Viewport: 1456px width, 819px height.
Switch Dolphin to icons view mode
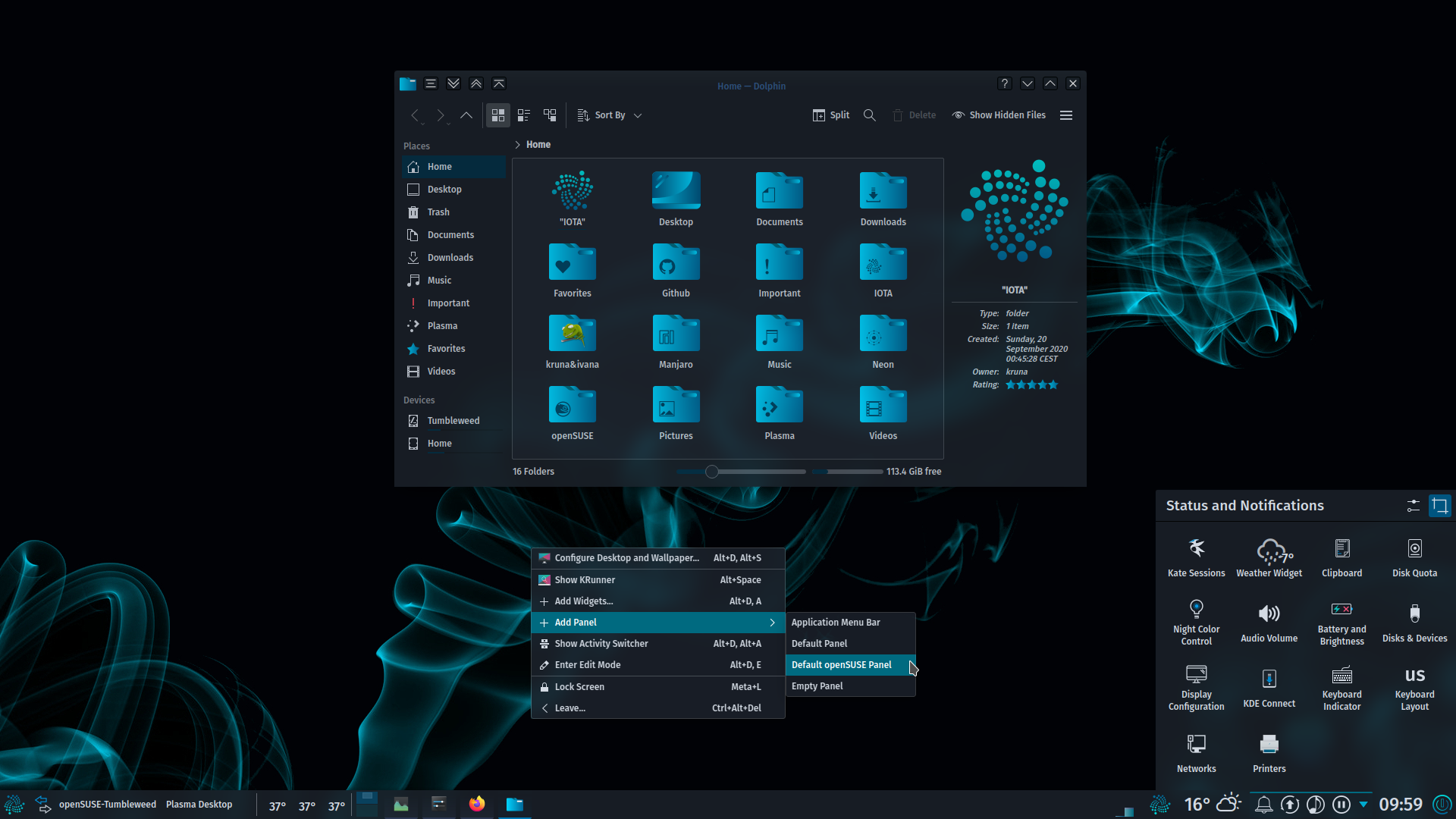click(x=498, y=115)
